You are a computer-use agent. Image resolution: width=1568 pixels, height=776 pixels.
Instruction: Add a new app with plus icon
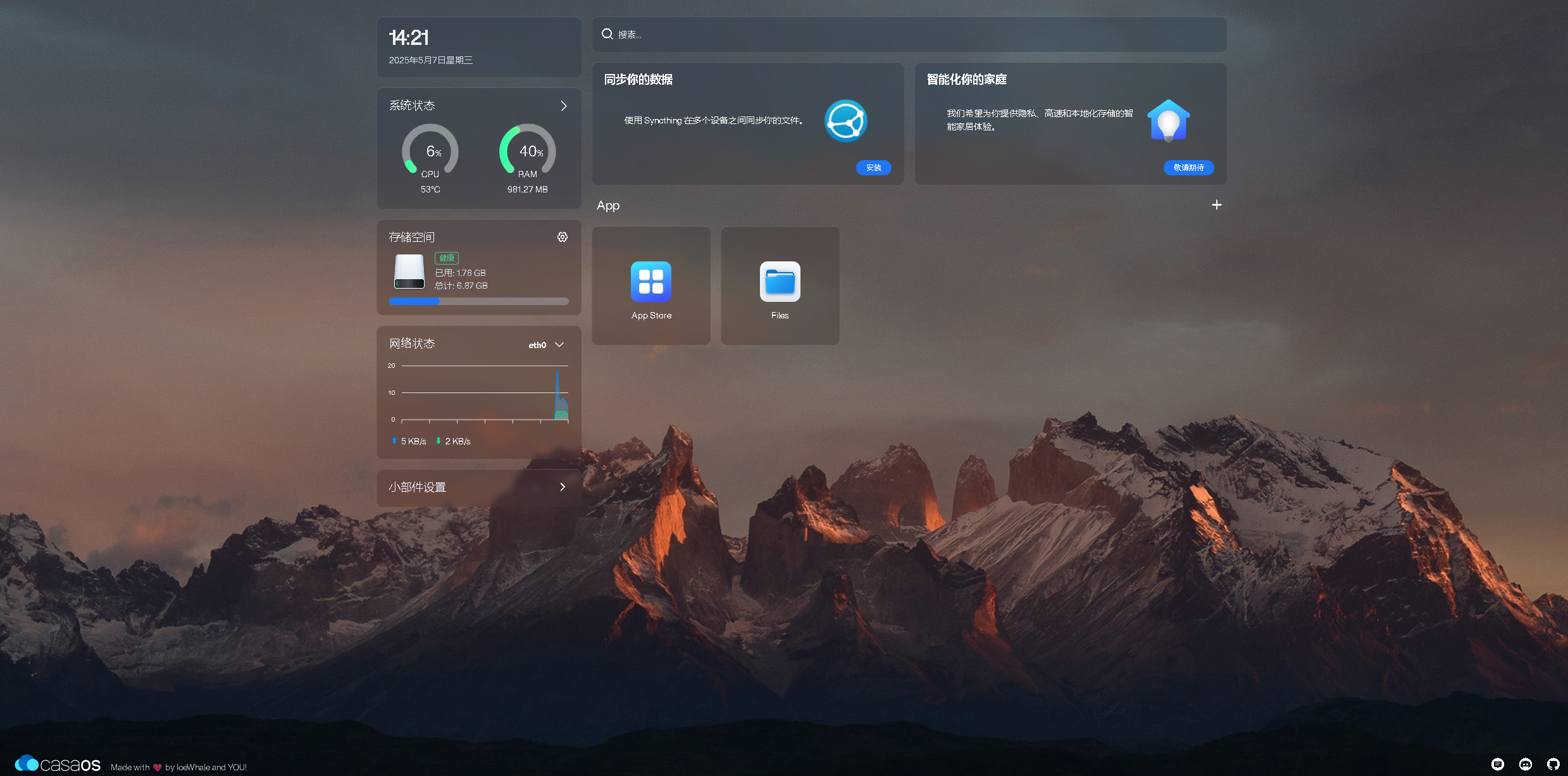click(x=1216, y=205)
